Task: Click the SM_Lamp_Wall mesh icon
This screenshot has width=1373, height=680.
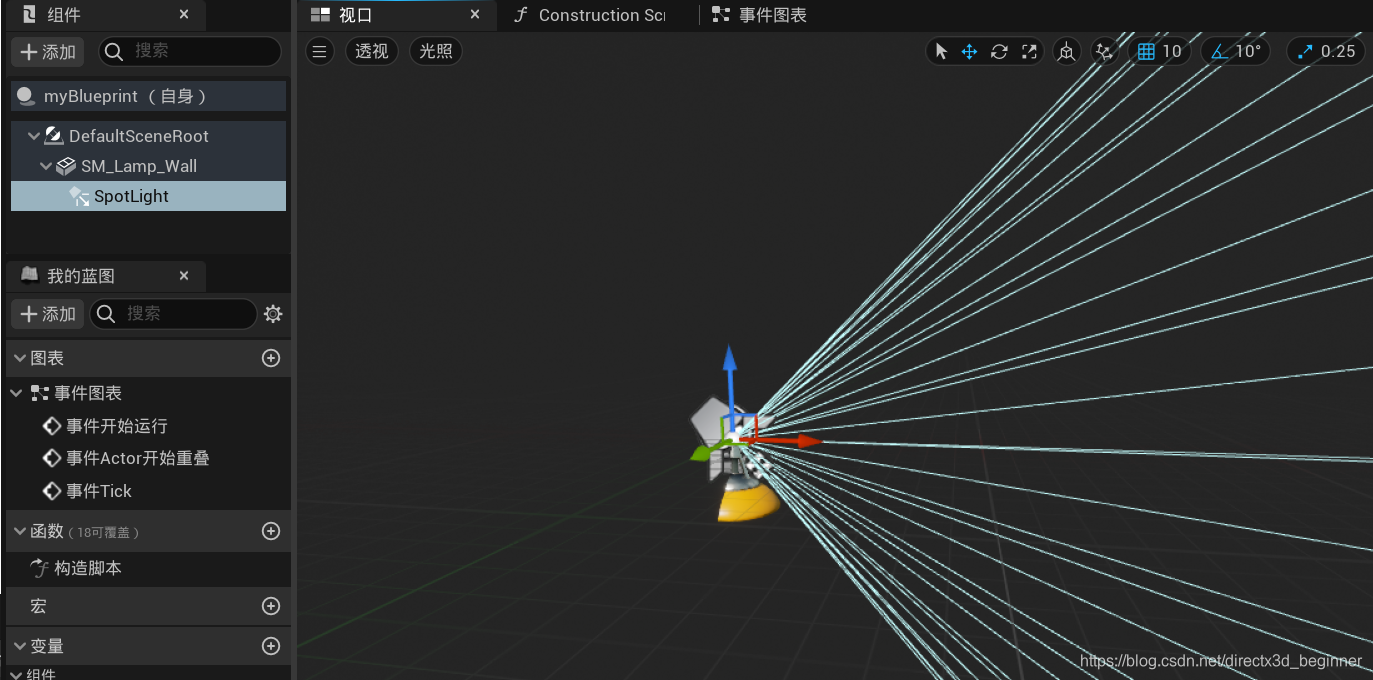Action: tap(66, 166)
